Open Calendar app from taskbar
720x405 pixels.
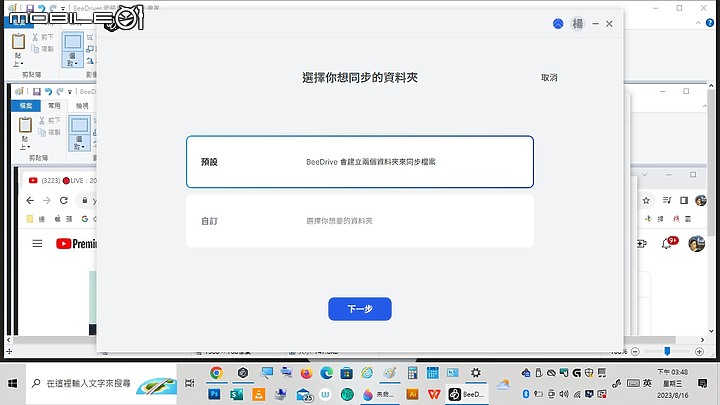coord(432,373)
